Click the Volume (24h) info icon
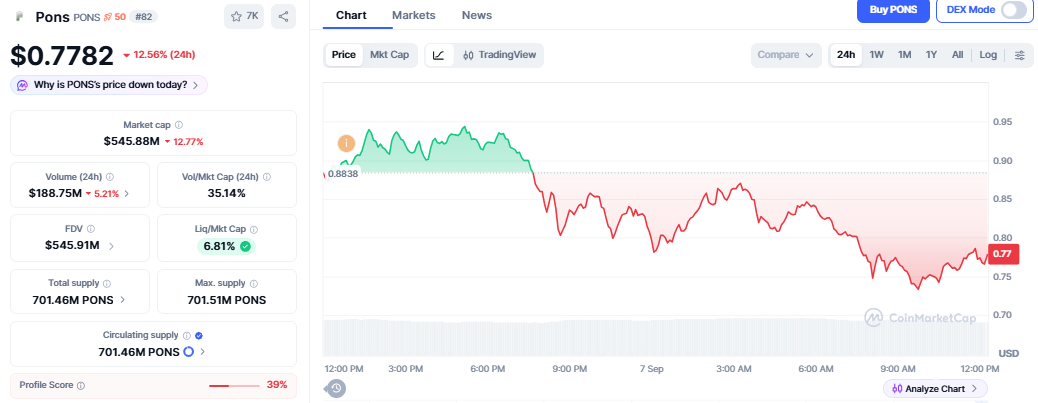The width and height of the screenshot is (1038, 403). pyautogui.click(x=110, y=177)
